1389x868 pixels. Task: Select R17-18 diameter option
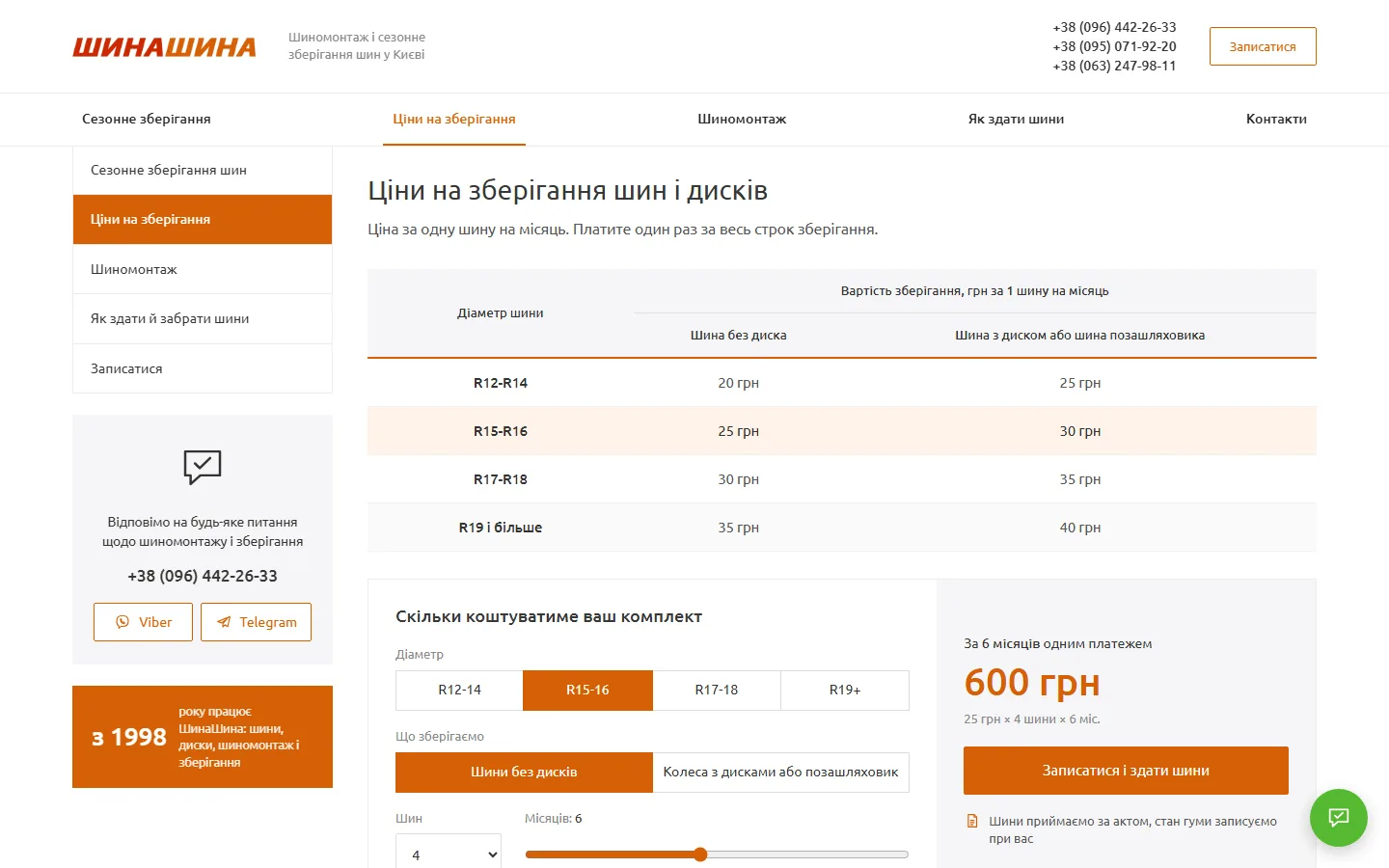pos(717,691)
